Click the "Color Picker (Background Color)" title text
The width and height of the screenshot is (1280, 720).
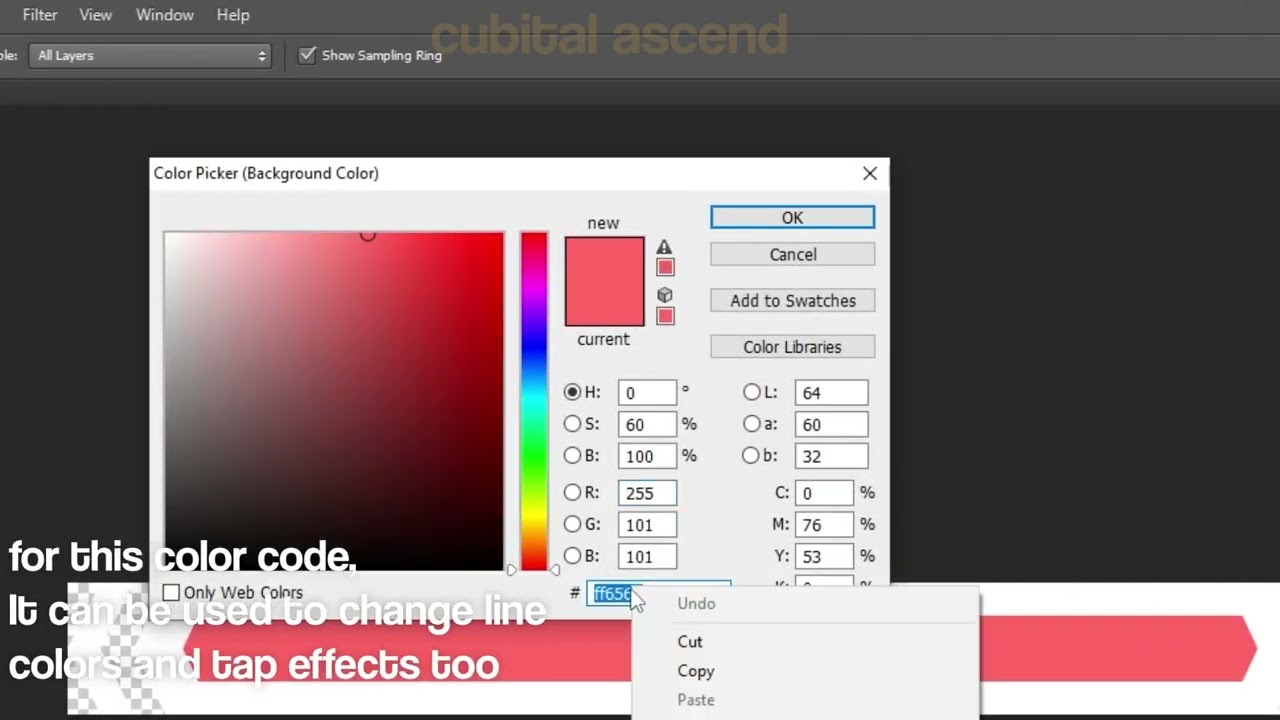(x=266, y=173)
